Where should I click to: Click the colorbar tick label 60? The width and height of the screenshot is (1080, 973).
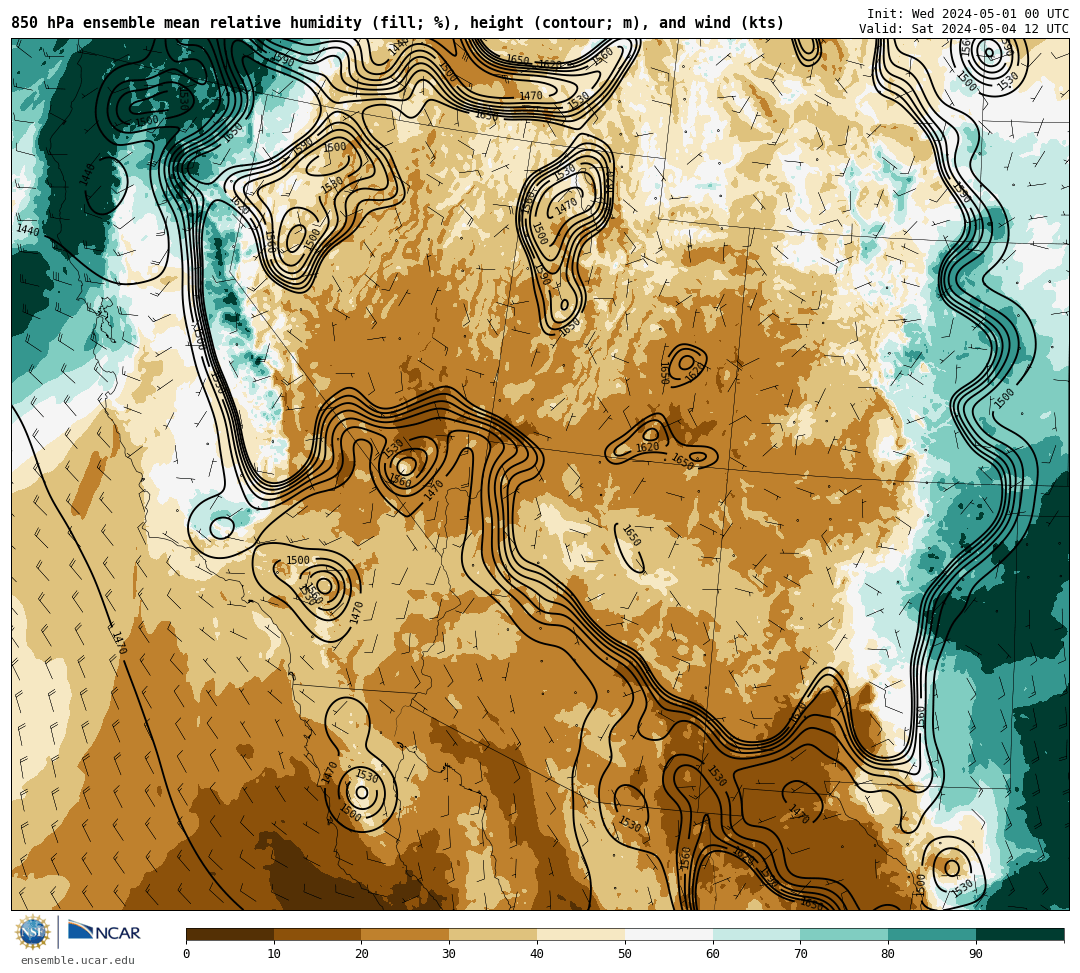point(713,954)
